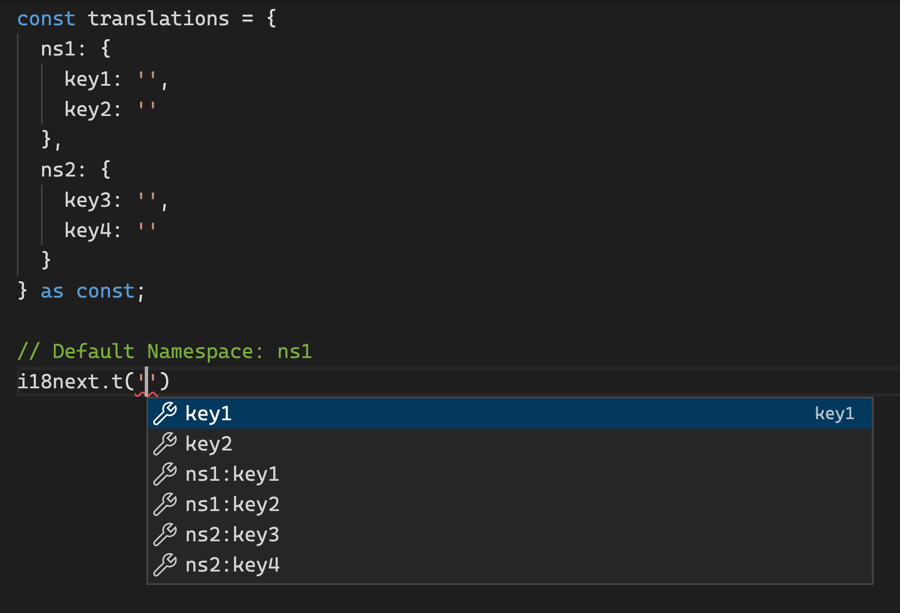Click the key1 detail label at right of suggestion
Screen dimensions: 900x613
click(x=834, y=414)
